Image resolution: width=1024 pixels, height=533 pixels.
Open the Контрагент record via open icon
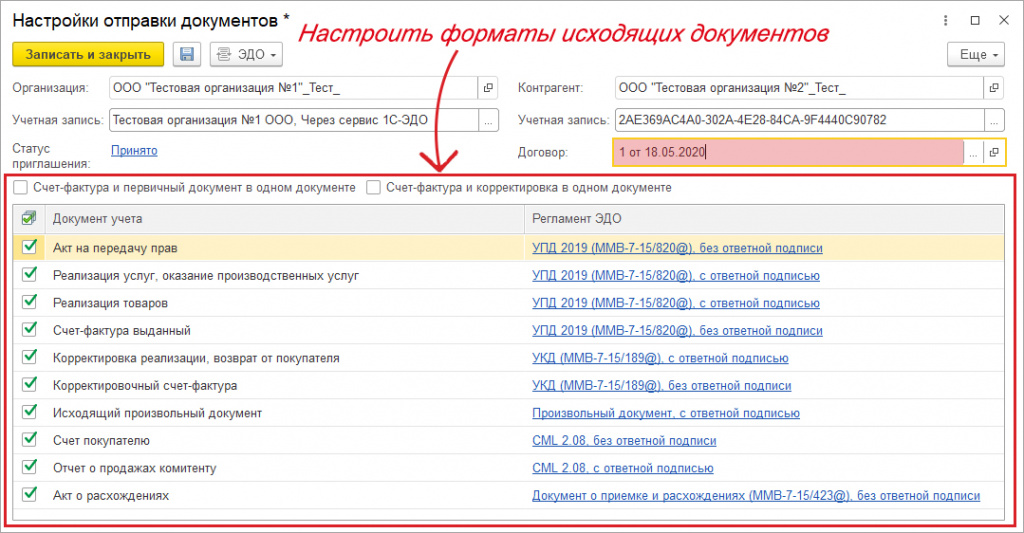click(x=994, y=88)
